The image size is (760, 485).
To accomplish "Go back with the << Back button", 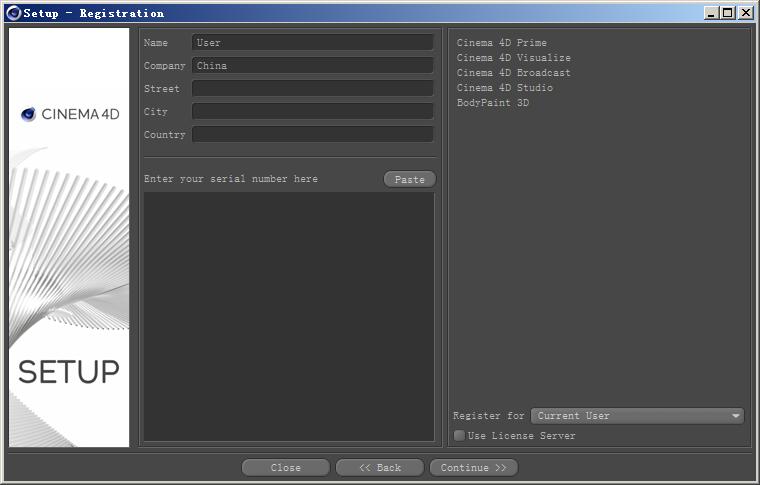I will (380, 468).
